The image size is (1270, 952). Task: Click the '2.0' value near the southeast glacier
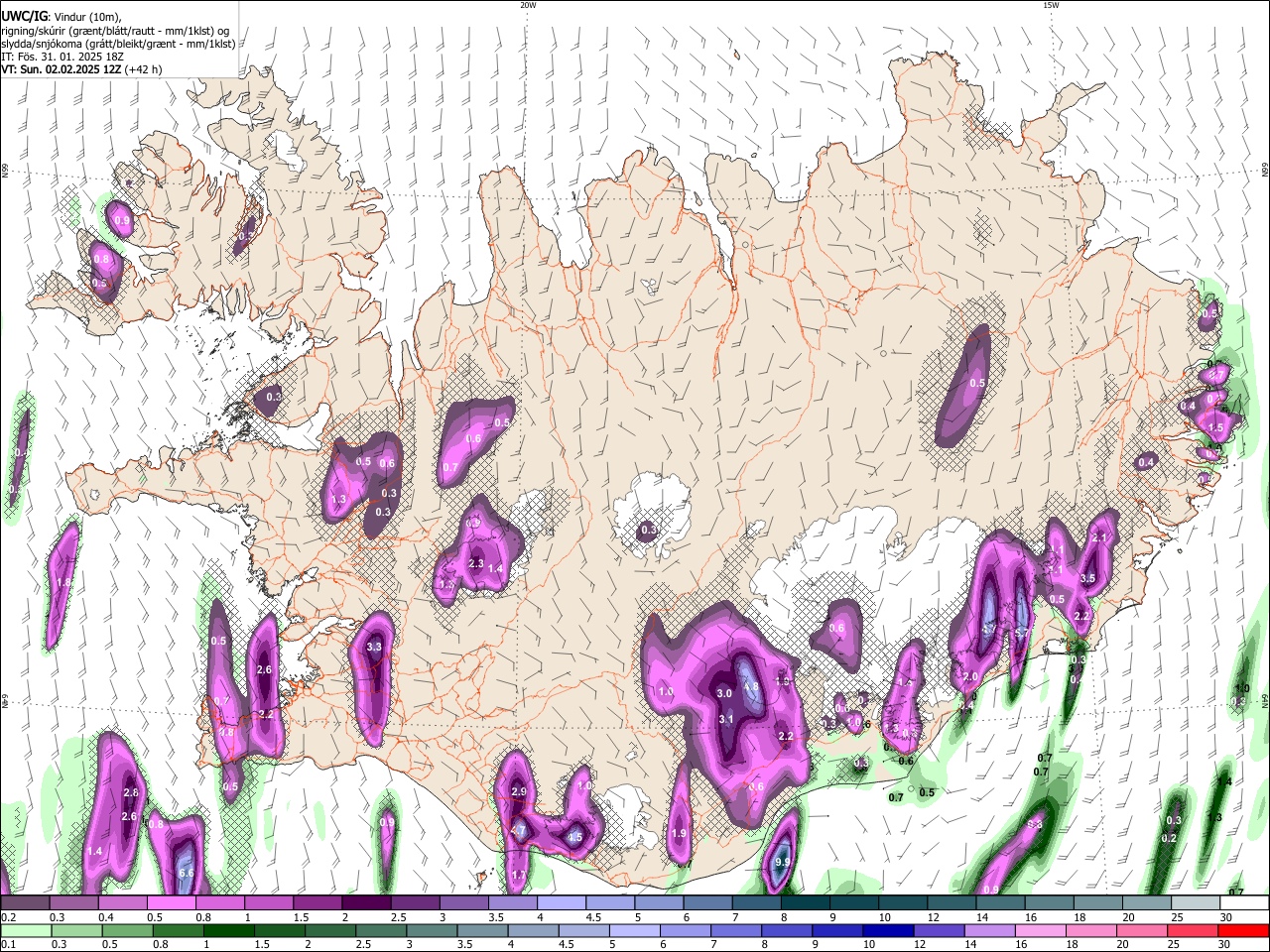(x=970, y=676)
